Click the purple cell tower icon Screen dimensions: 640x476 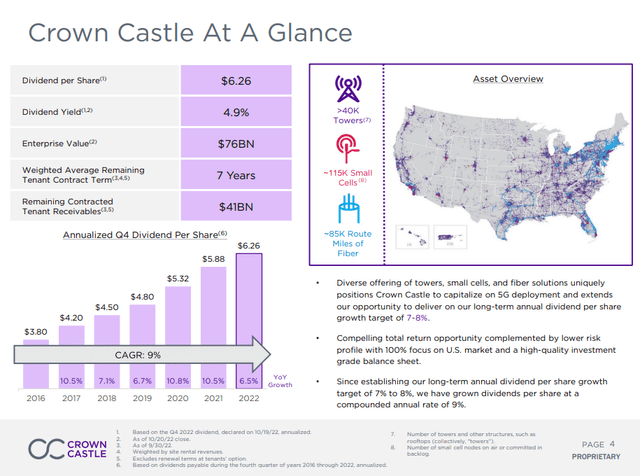tap(348, 89)
